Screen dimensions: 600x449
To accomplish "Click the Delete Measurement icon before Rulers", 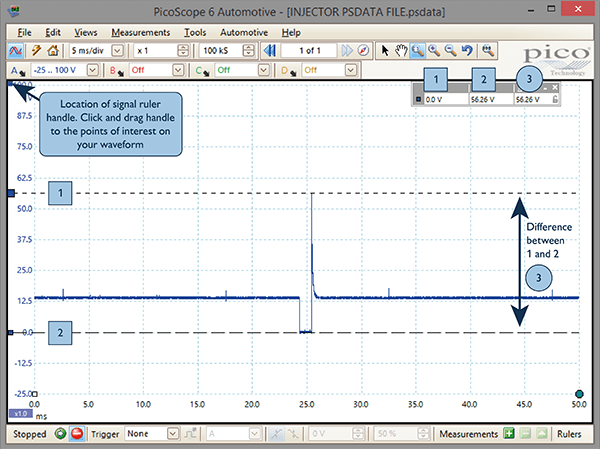I will tap(542, 434).
